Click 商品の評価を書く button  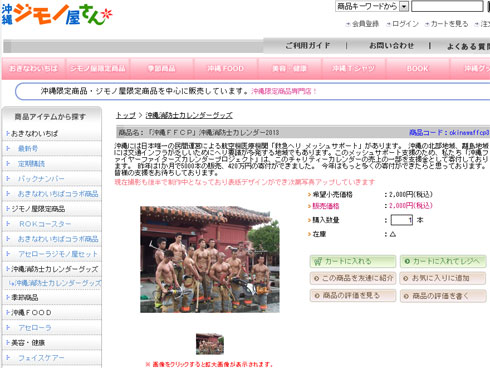point(443,296)
